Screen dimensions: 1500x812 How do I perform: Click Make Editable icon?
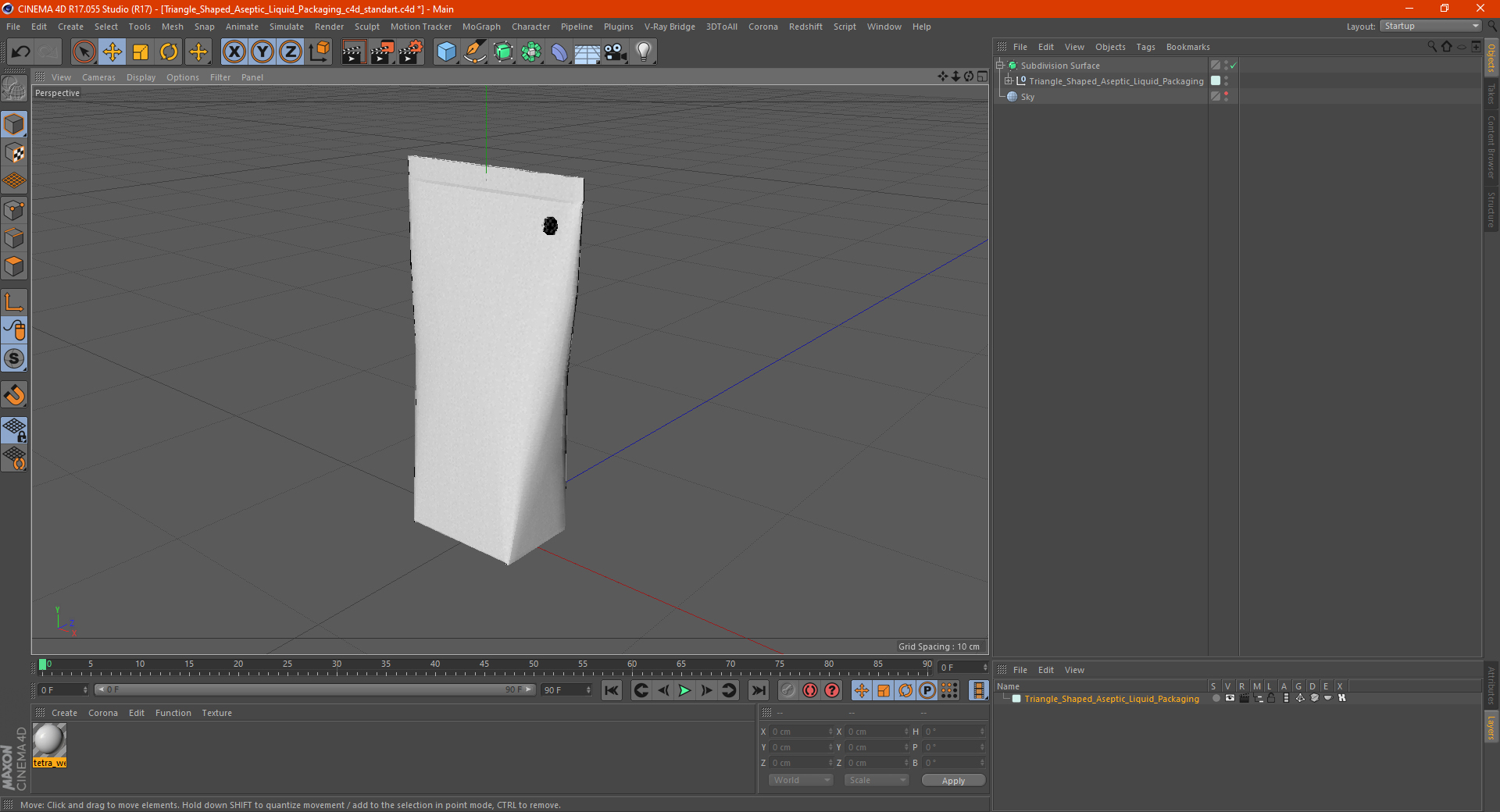click(14, 89)
